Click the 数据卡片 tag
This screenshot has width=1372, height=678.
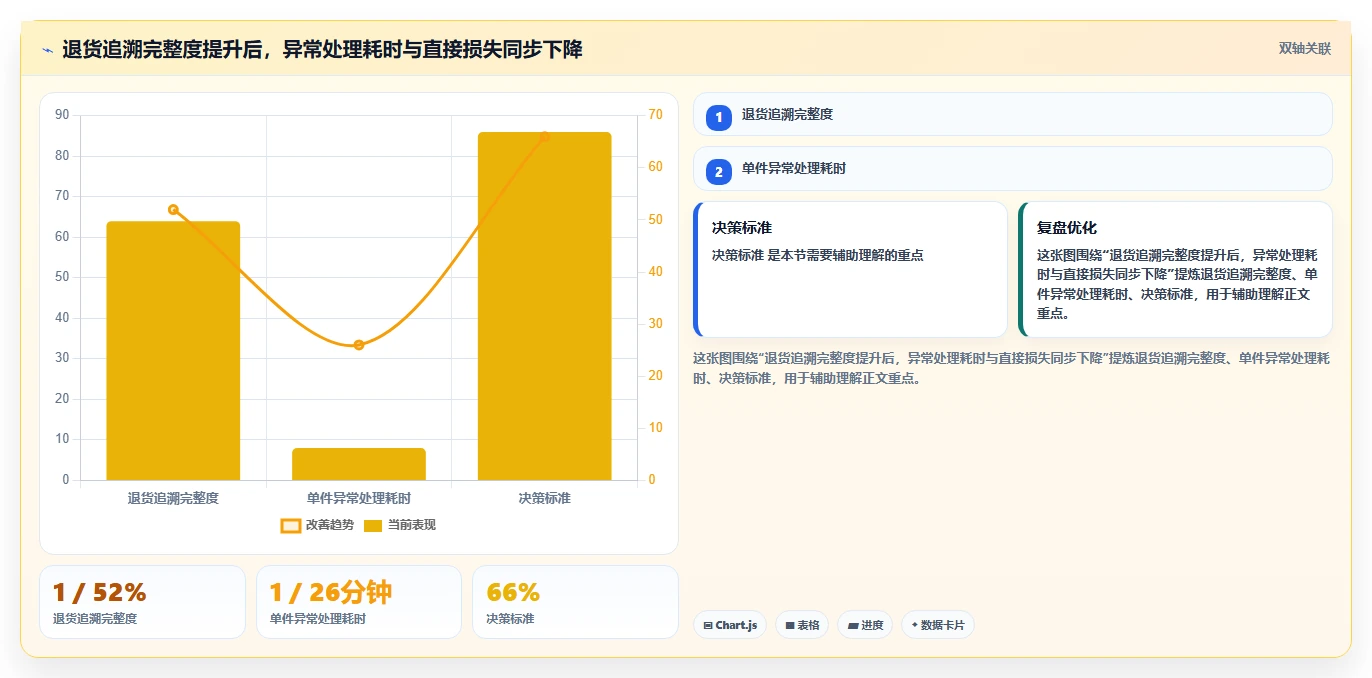coord(937,625)
